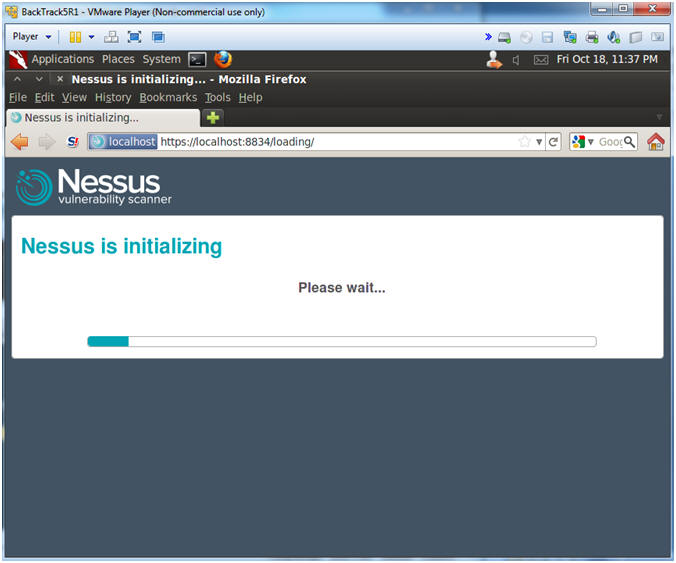Expand VMware devices chevron
This screenshot has height=563, width=676.
(488, 37)
